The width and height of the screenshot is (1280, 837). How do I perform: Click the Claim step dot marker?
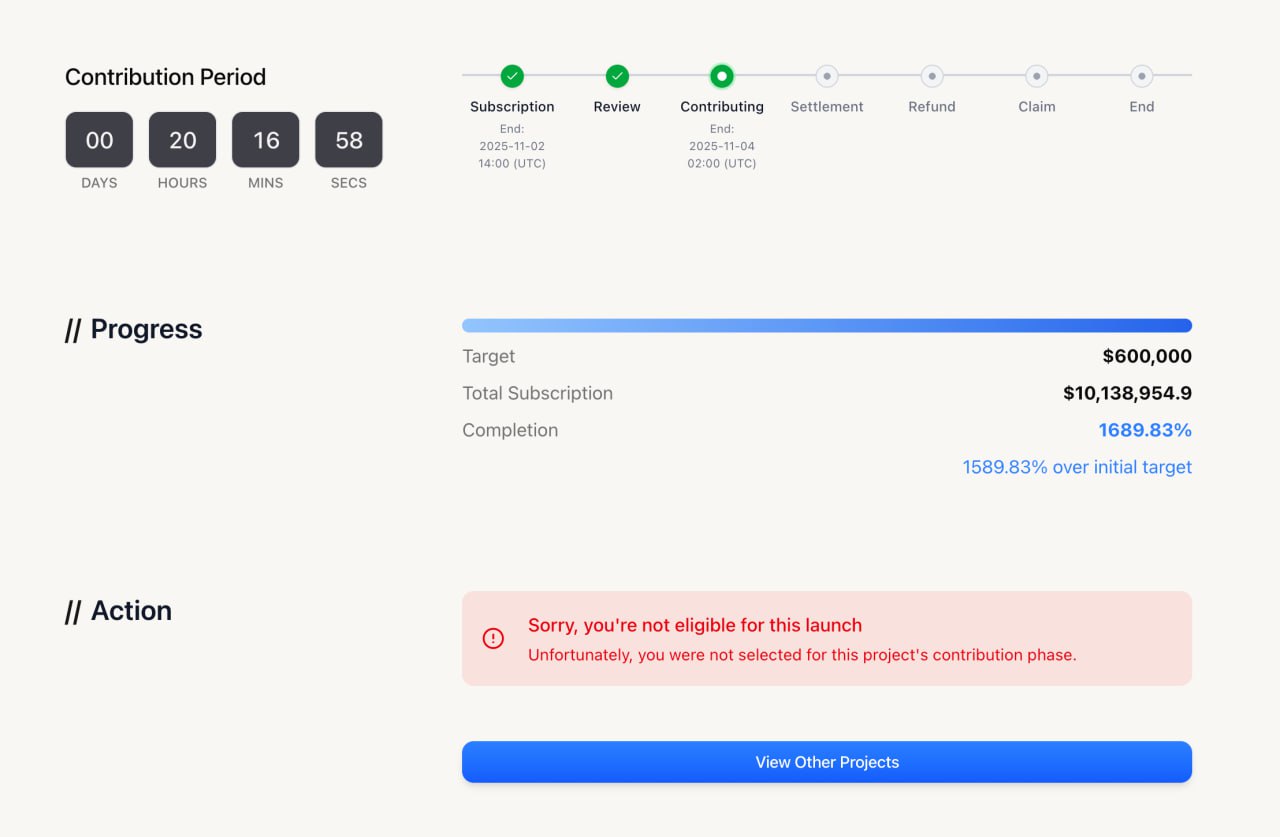point(1037,76)
